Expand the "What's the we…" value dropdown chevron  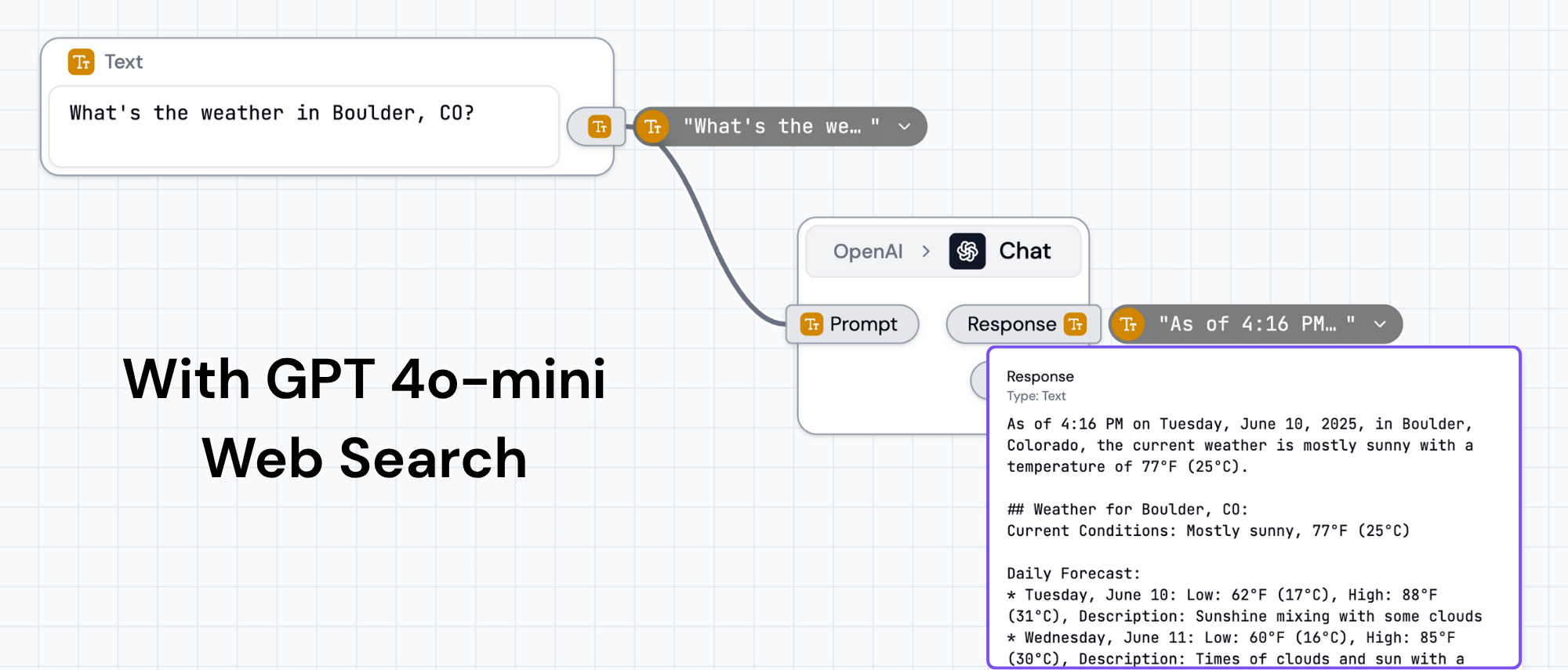pyautogui.click(x=904, y=127)
